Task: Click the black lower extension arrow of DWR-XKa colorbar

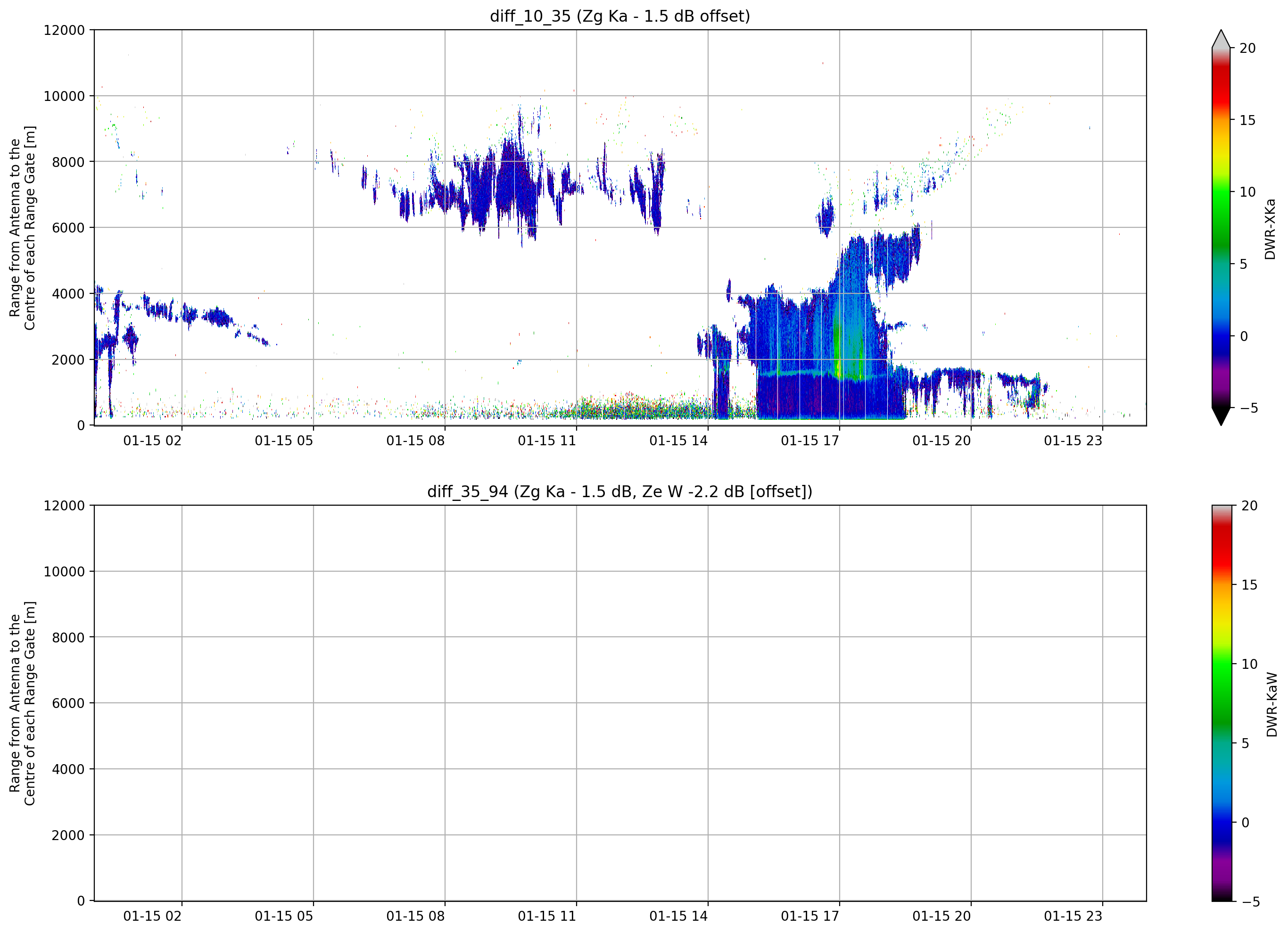Action: [x=1221, y=417]
